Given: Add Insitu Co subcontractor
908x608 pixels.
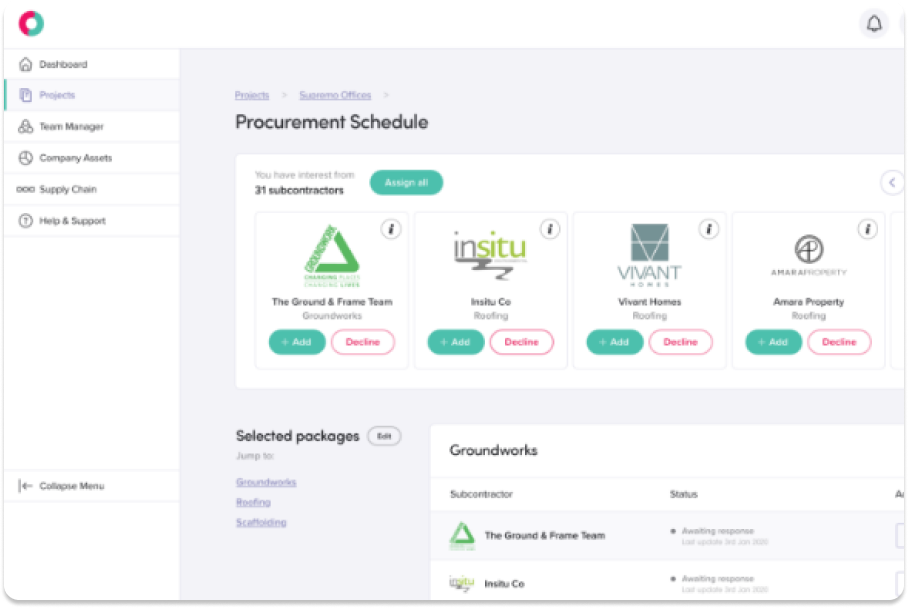Looking at the screenshot, I should 456,342.
